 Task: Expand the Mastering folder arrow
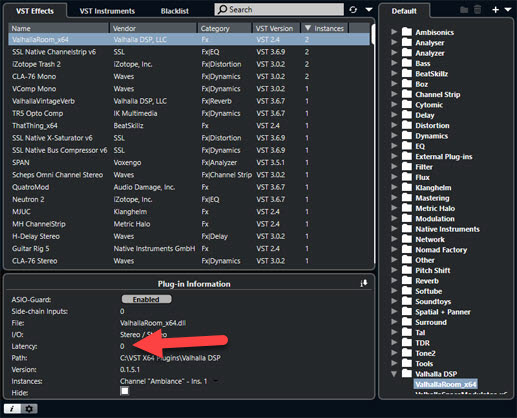click(x=394, y=197)
